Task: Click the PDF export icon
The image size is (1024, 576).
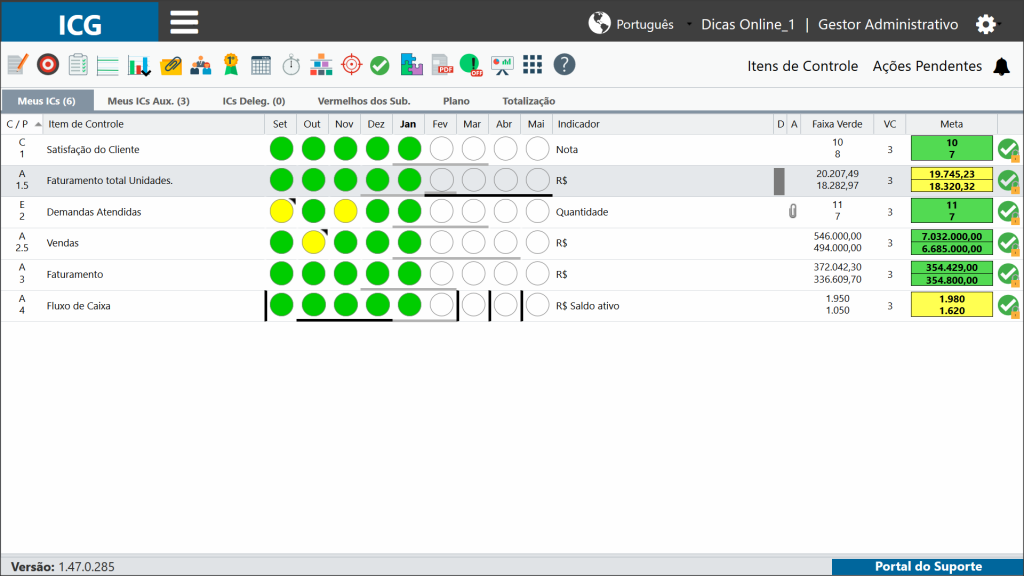Action: [442, 65]
